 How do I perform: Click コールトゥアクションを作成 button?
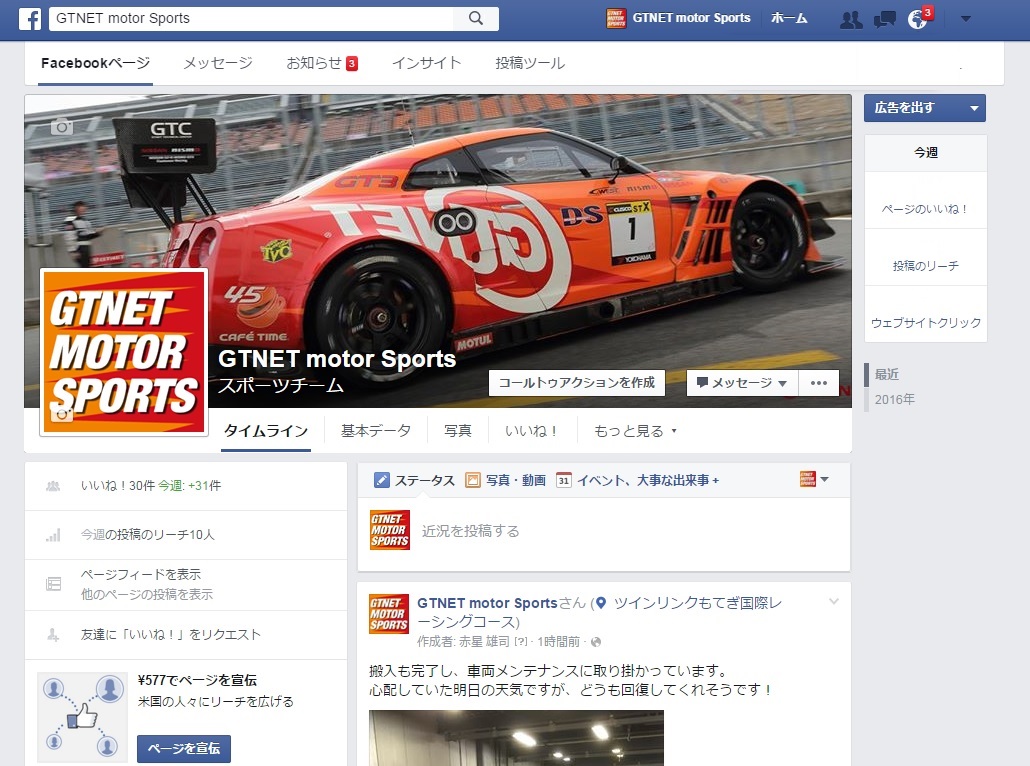tap(577, 383)
